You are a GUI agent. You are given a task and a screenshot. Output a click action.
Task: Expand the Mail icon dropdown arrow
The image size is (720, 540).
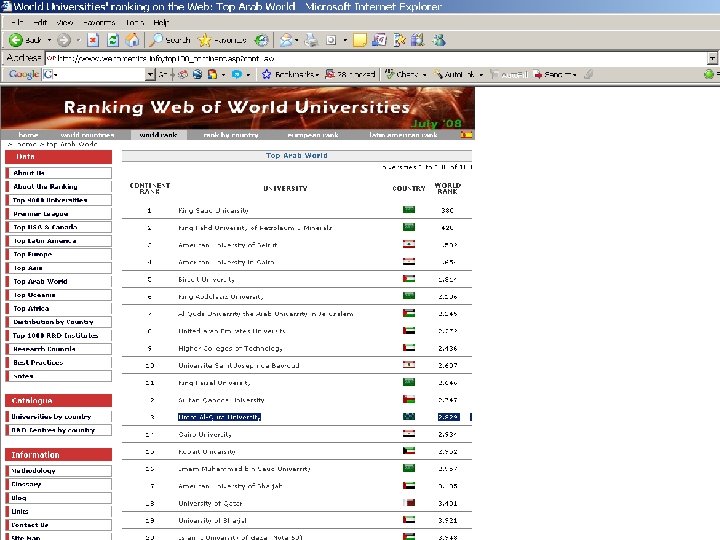coord(297,40)
